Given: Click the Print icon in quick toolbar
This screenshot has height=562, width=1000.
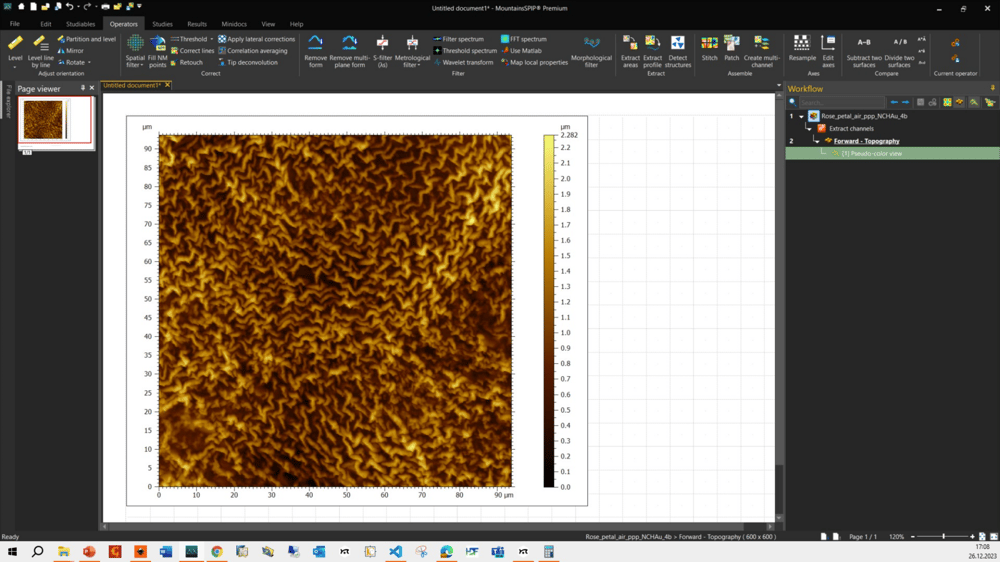Looking at the screenshot, I should [x=106, y=6].
